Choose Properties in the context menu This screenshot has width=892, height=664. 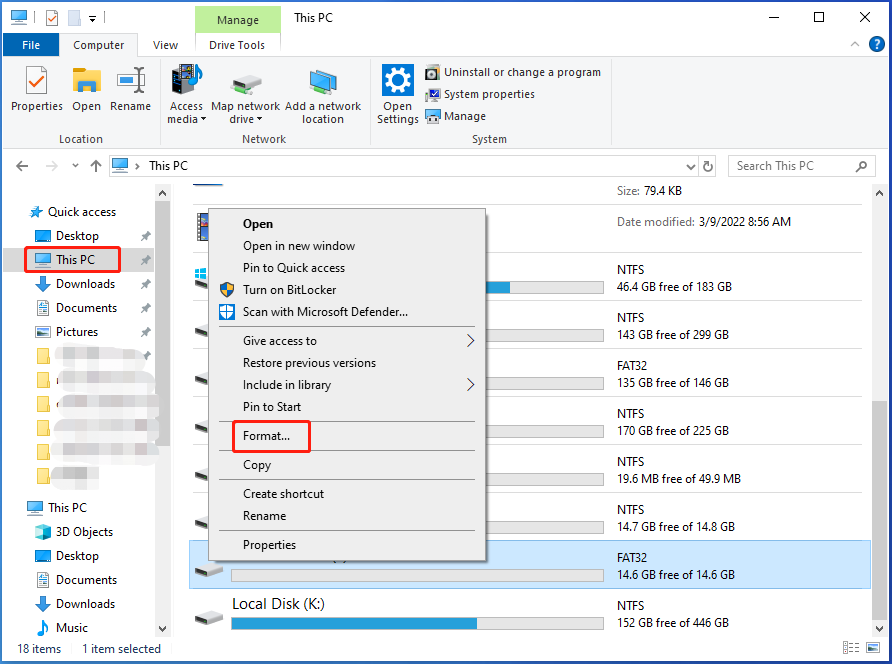347,545
